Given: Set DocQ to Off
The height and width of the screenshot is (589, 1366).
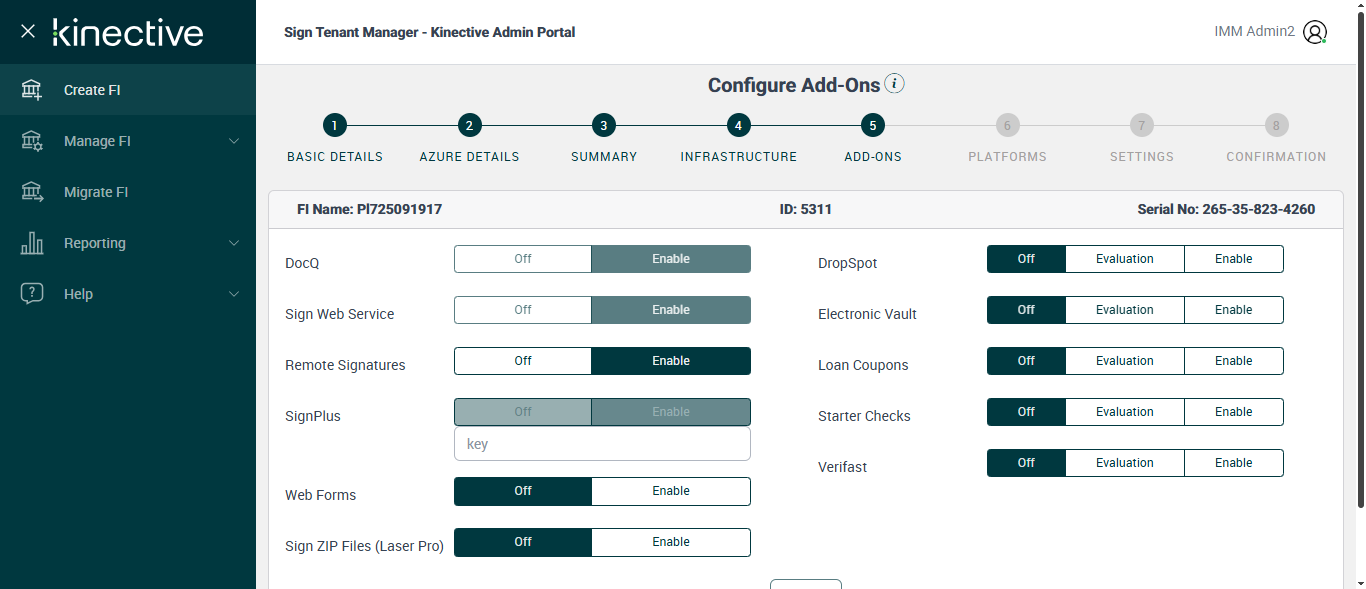Looking at the screenshot, I should (523, 259).
